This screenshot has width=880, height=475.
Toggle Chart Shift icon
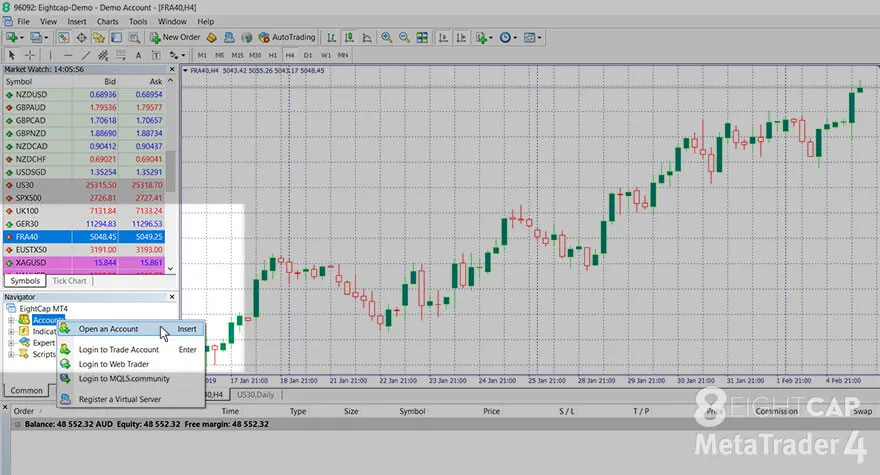click(461, 38)
